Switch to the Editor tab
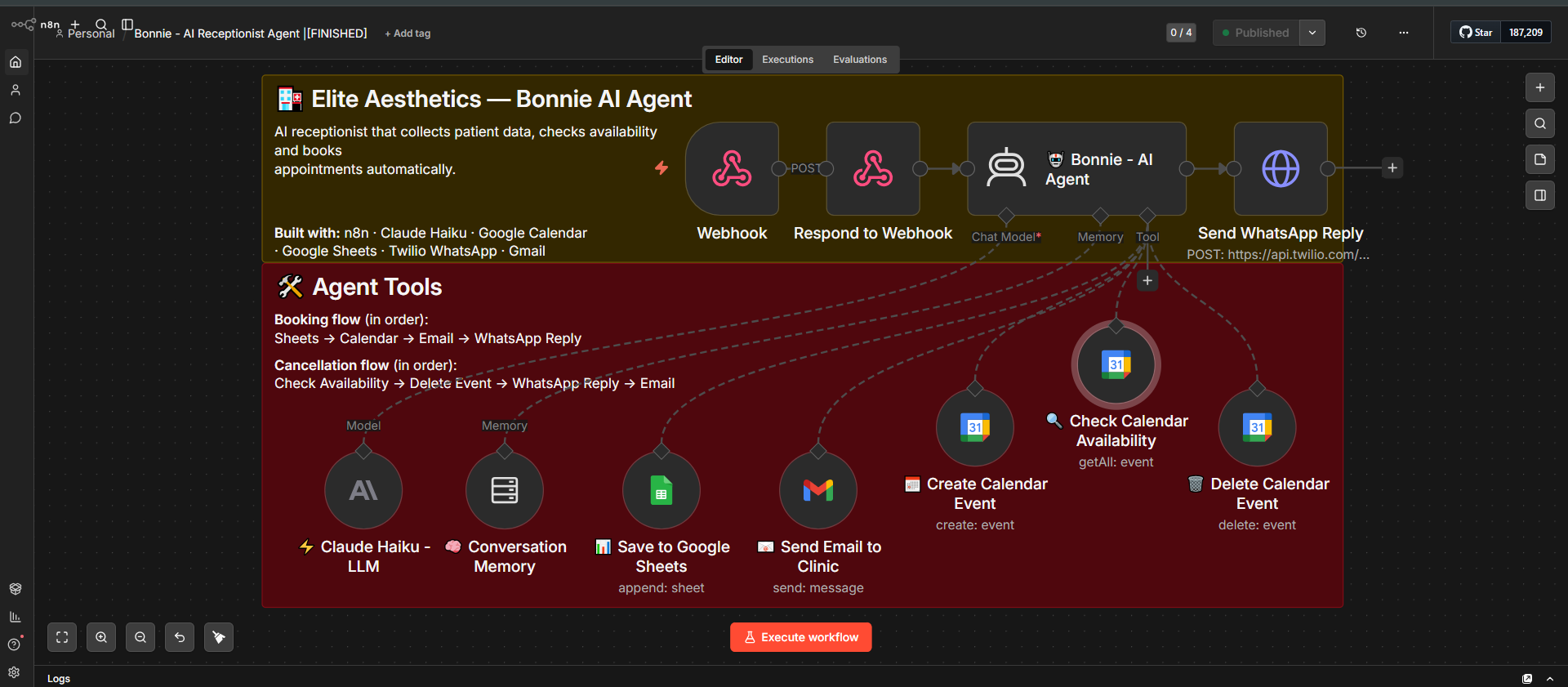Screen dimensions: 1568x687 pyautogui.click(x=728, y=60)
